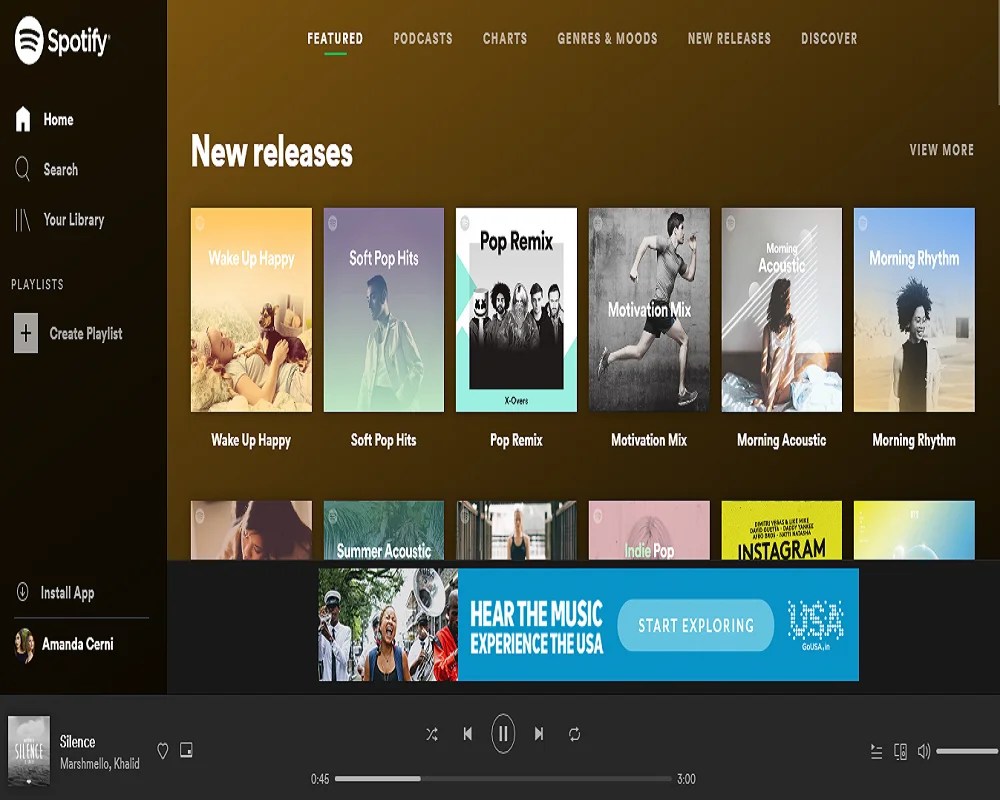Image resolution: width=1000 pixels, height=800 pixels.
Task: Open the Silence album art thumbnail
Action: tap(29, 751)
